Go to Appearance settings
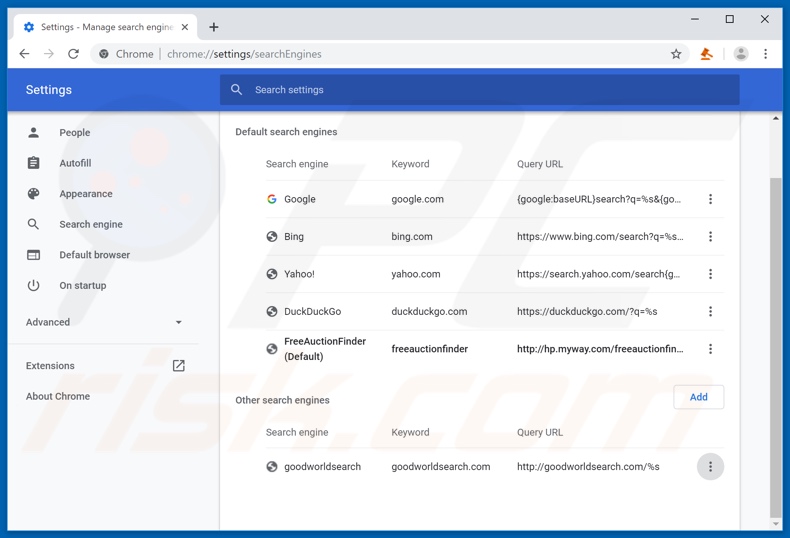Screen dimensions: 790x538 click(86, 193)
